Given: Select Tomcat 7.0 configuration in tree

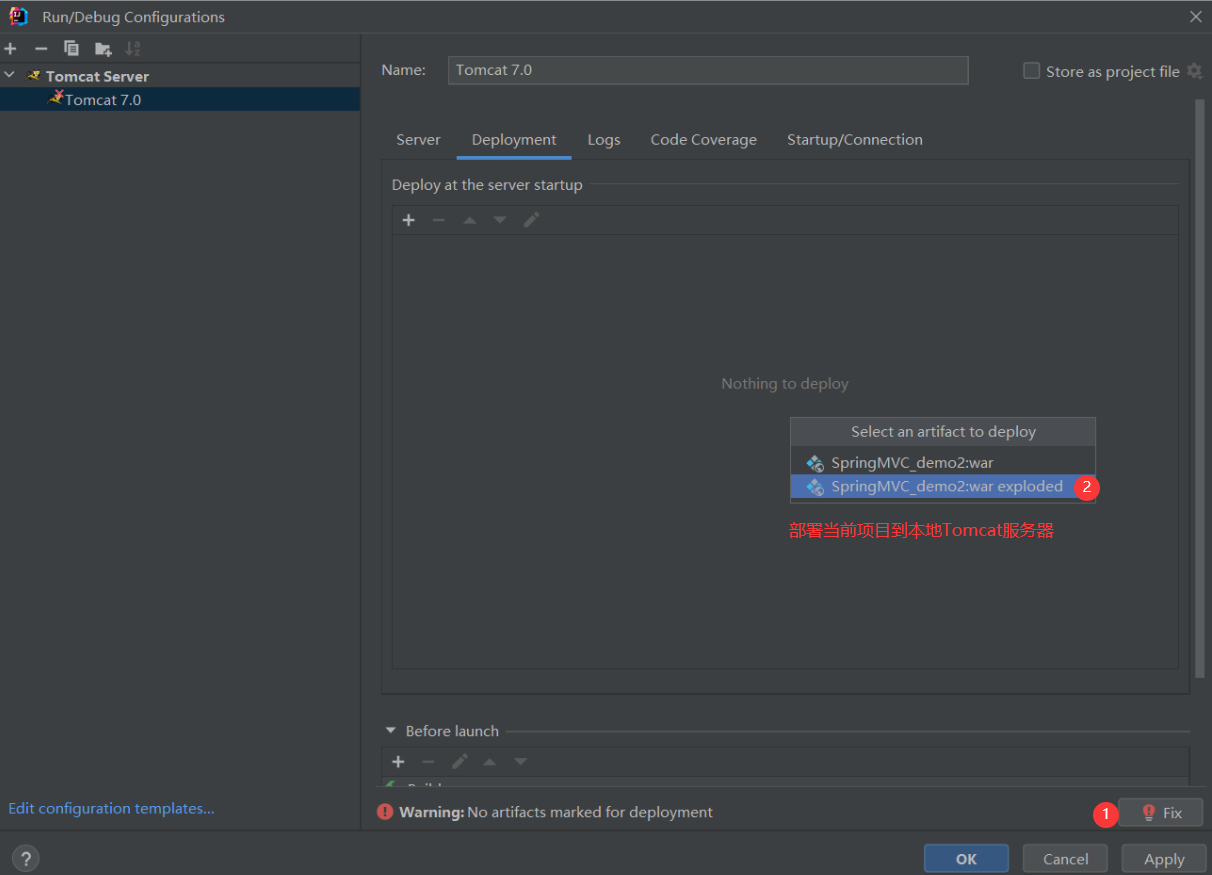Looking at the screenshot, I should pyautogui.click(x=102, y=100).
